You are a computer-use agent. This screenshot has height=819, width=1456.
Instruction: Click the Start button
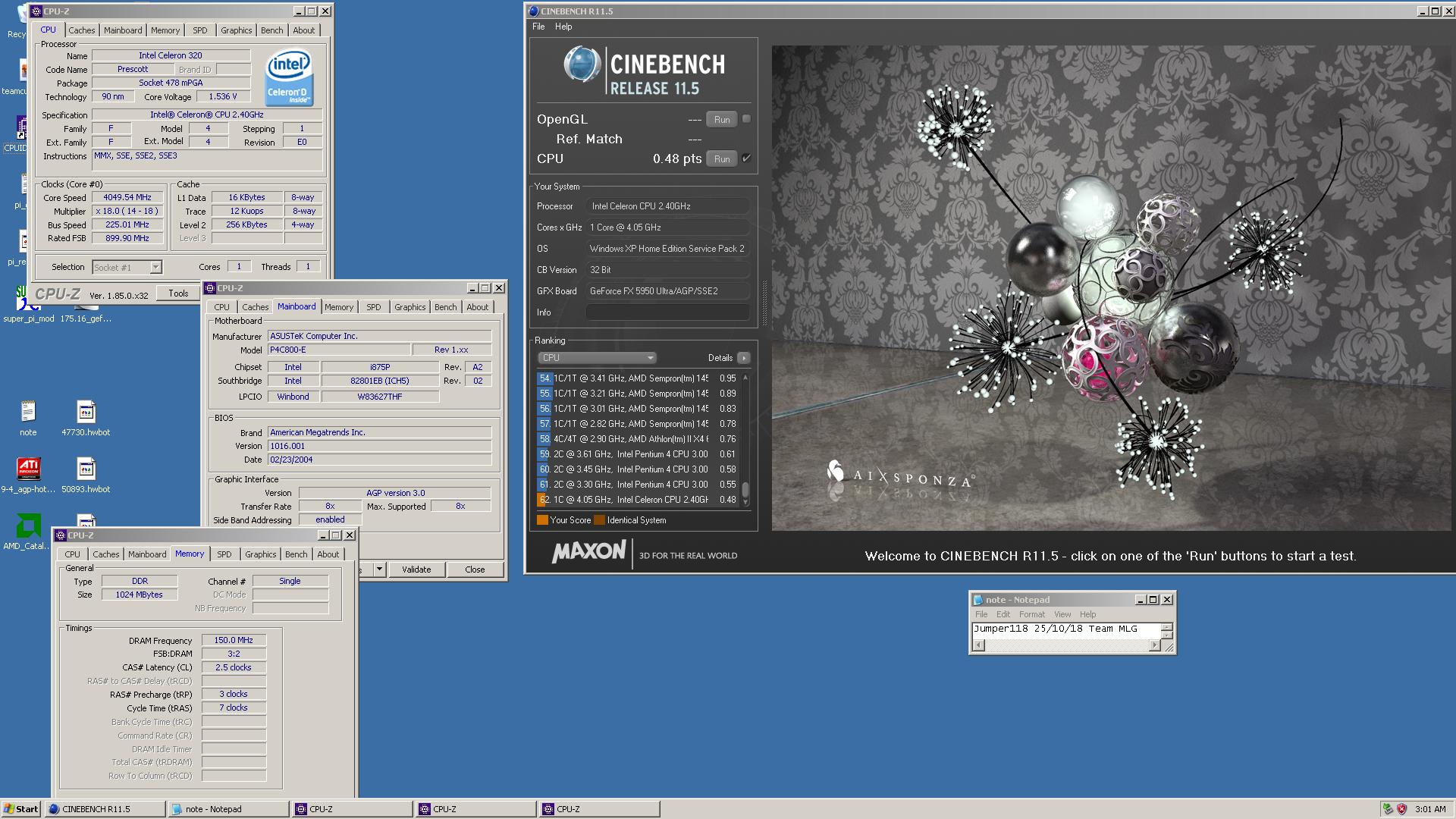pyautogui.click(x=21, y=809)
